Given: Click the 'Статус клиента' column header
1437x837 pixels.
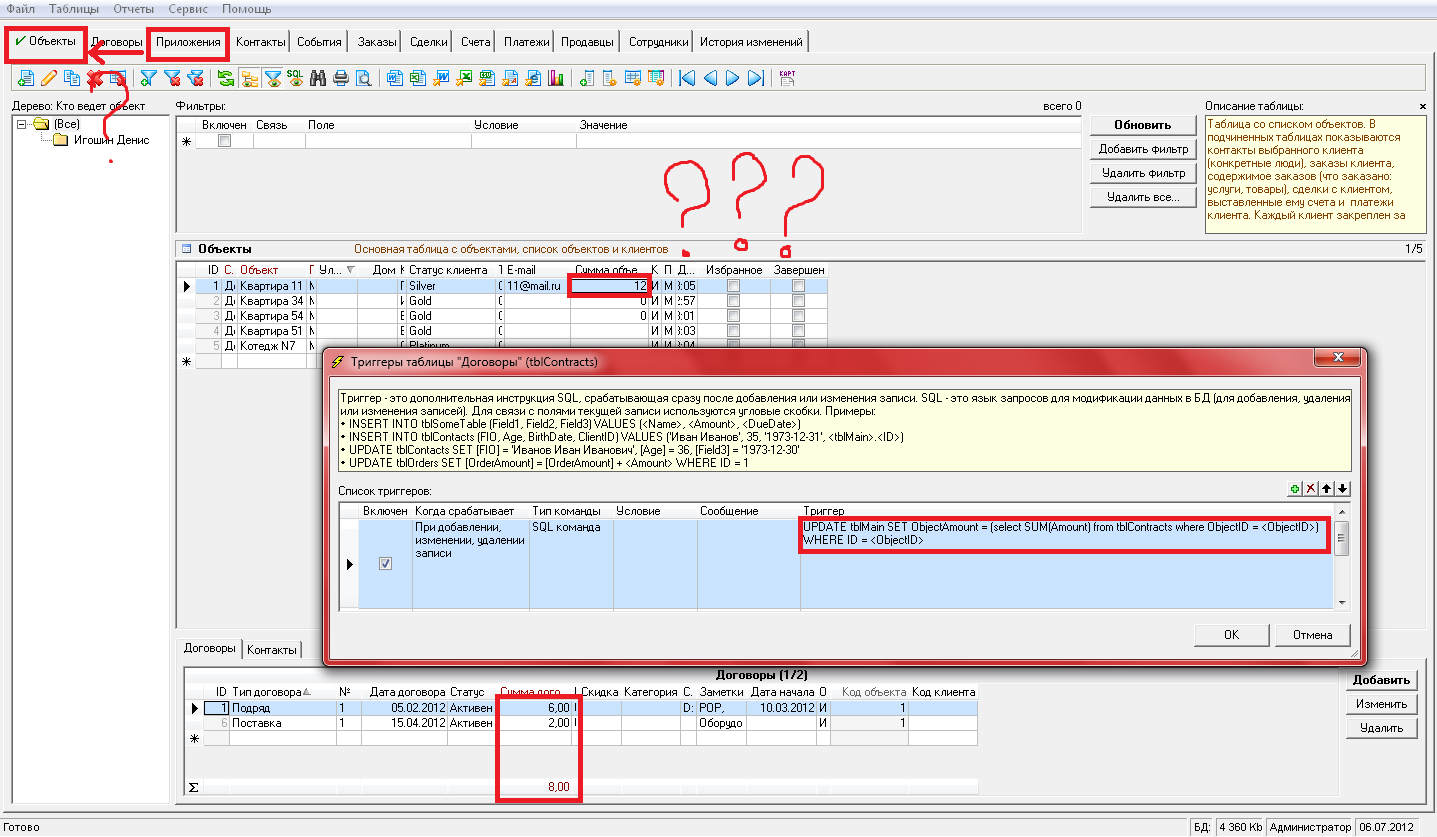Looking at the screenshot, I should [x=451, y=270].
